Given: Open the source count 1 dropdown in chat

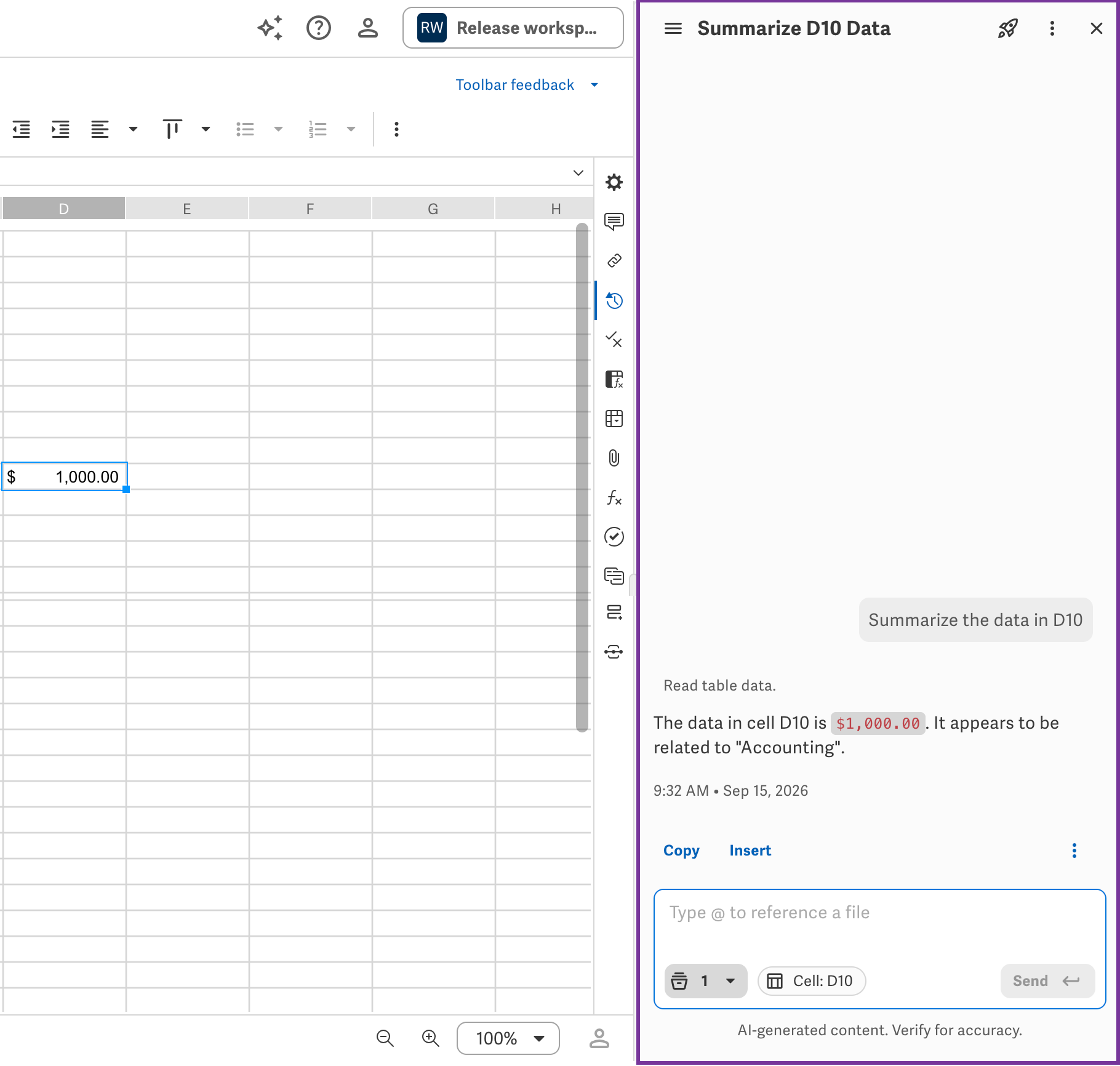Looking at the screenshot, I should [x=706, y=980].
